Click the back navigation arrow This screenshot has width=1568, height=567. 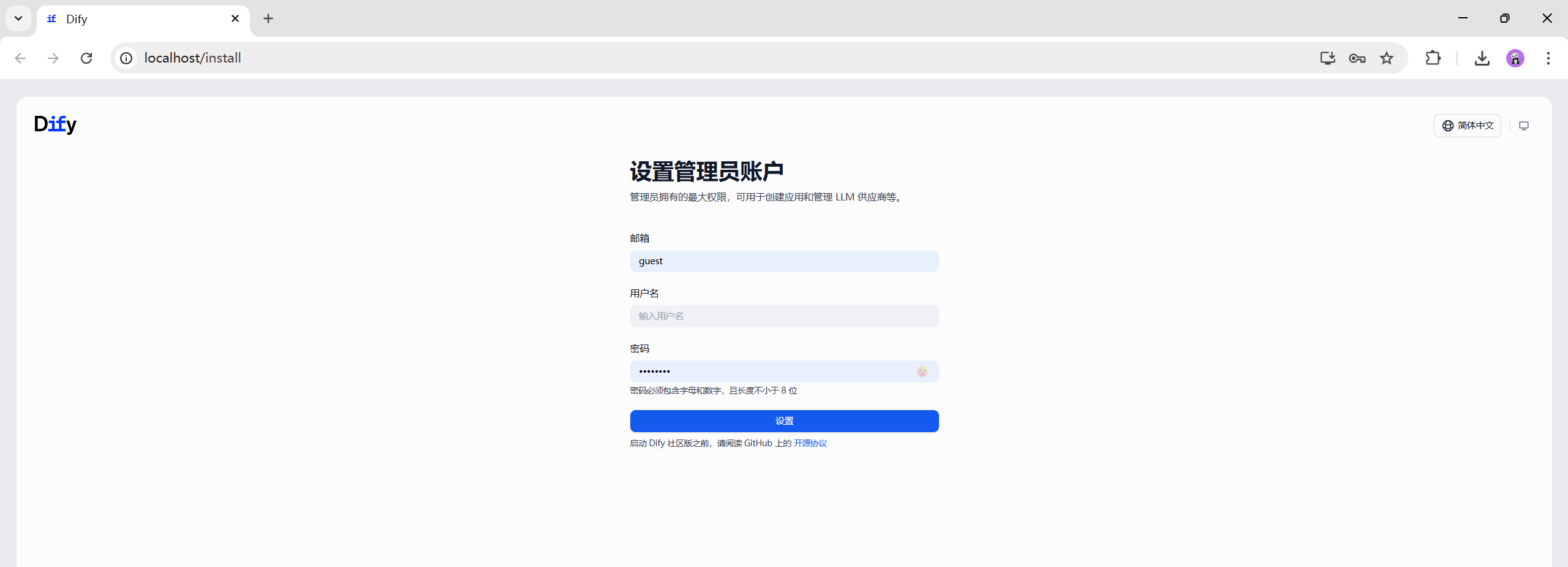20,58
